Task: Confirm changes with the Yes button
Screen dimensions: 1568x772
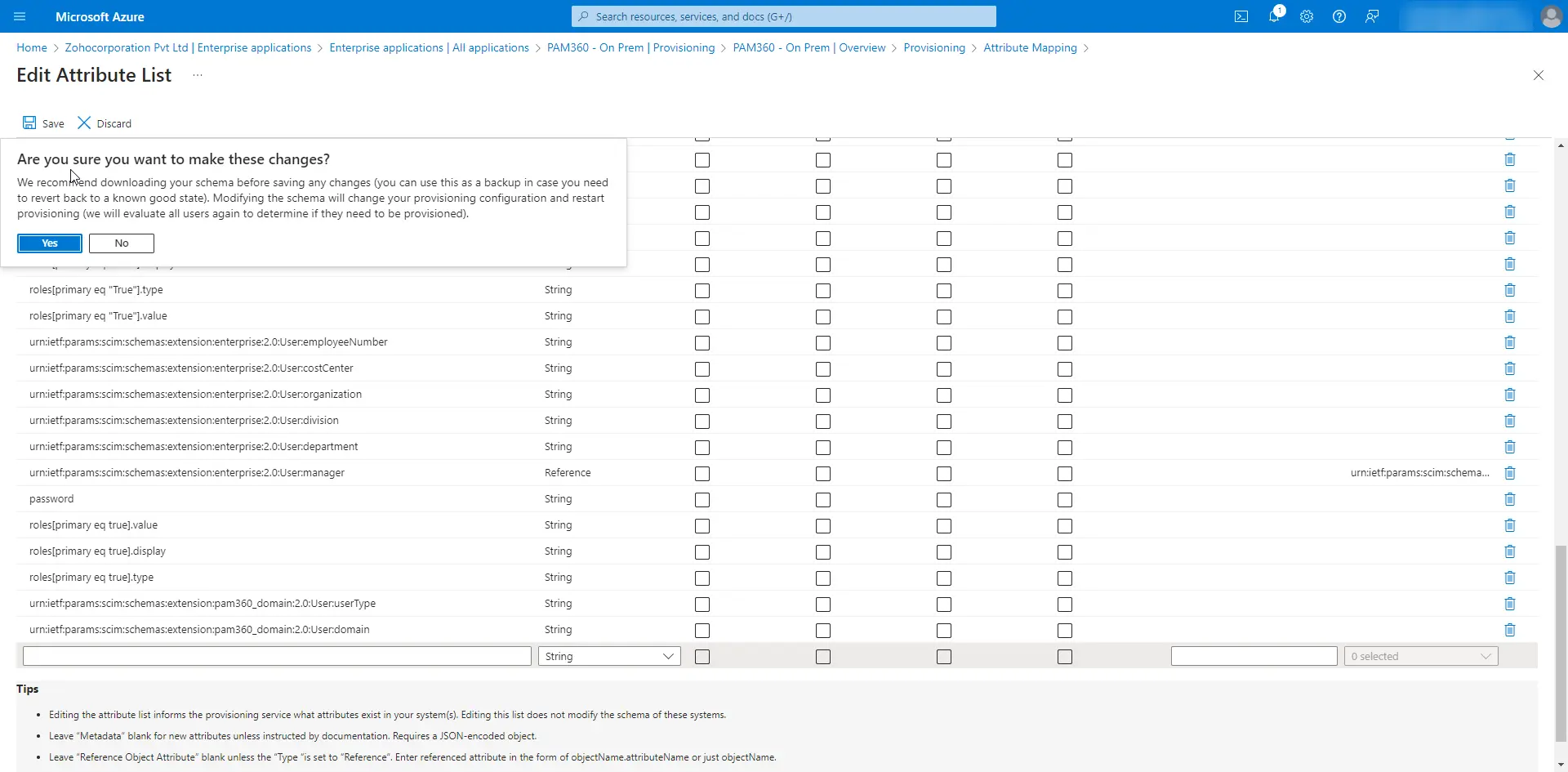Action: [x=50, y=243]
